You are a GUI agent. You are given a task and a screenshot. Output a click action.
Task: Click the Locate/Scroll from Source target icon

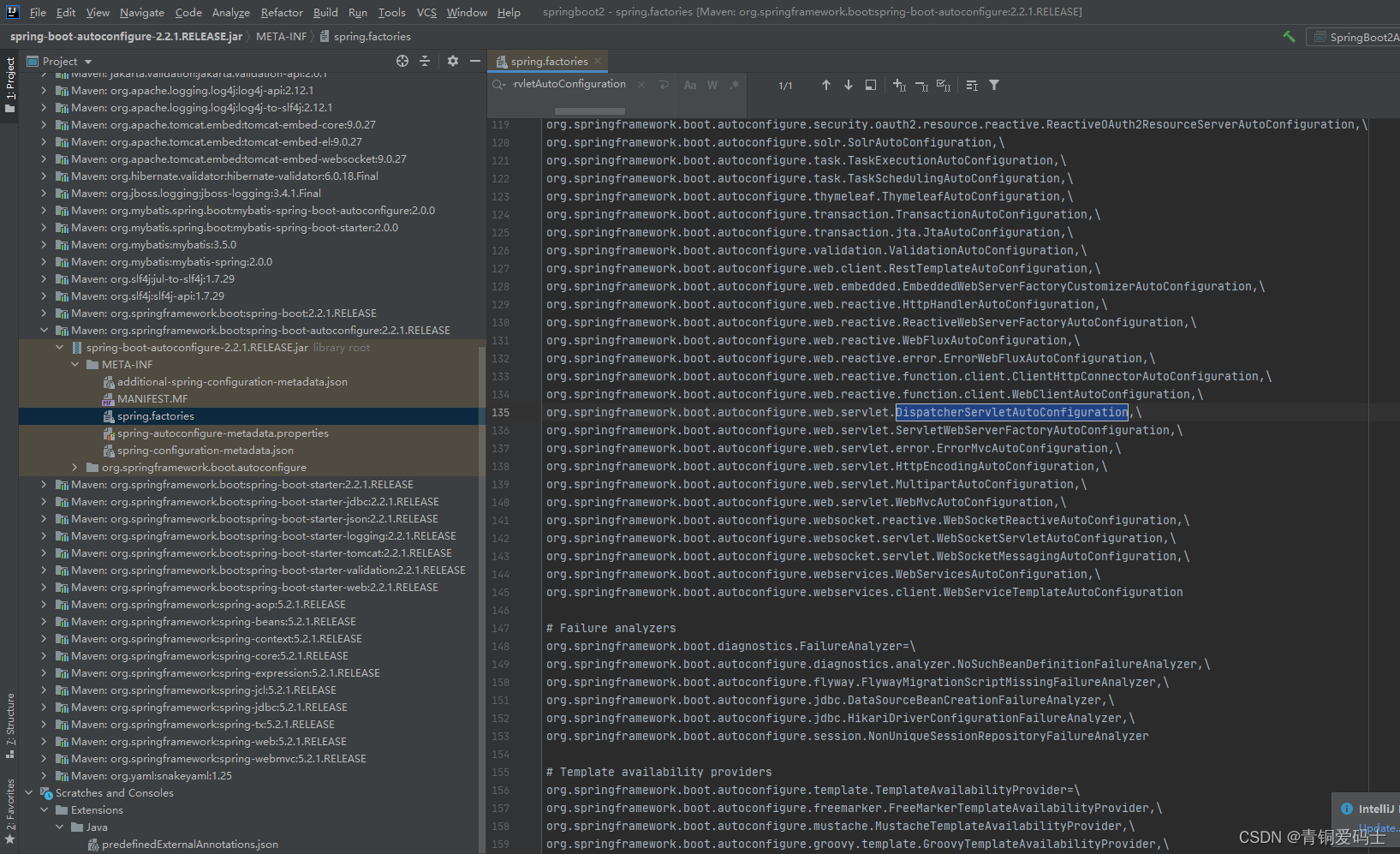[402, 61]
